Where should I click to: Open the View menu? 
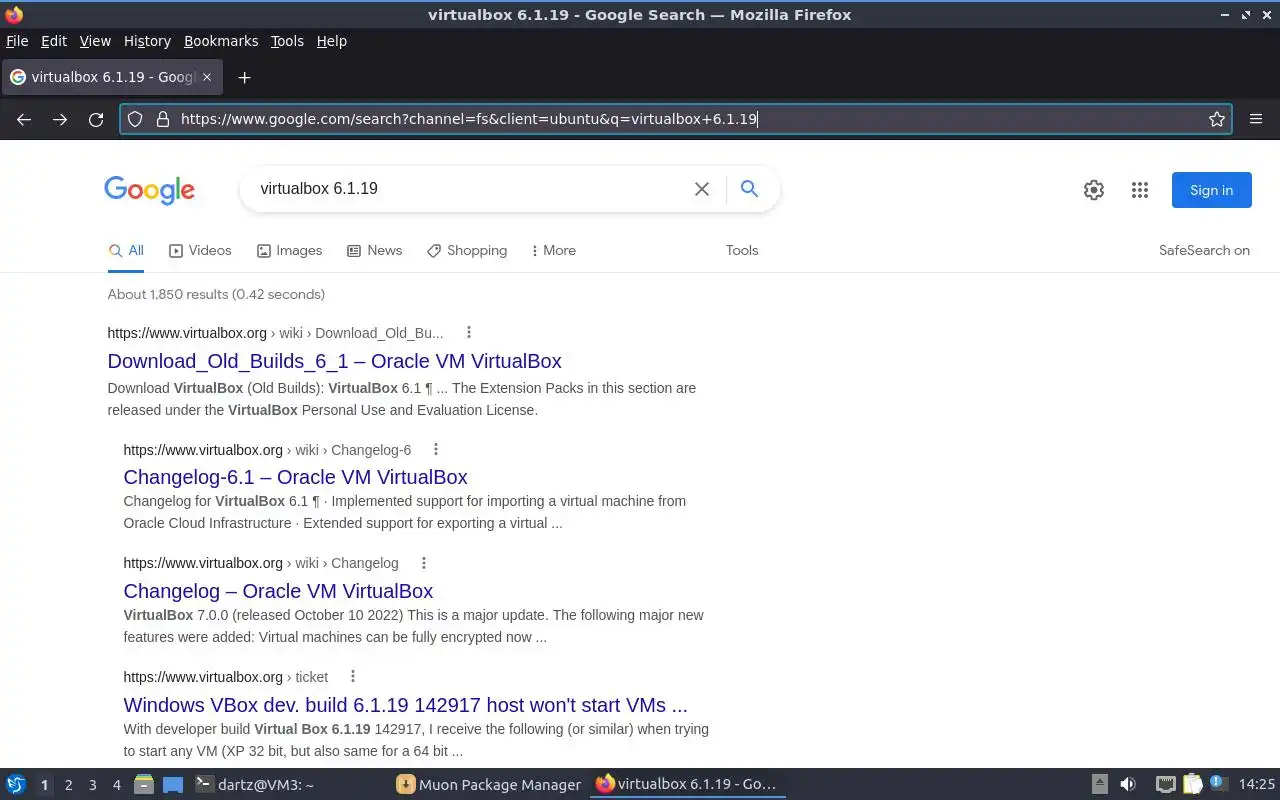click(x=95, y=41)
